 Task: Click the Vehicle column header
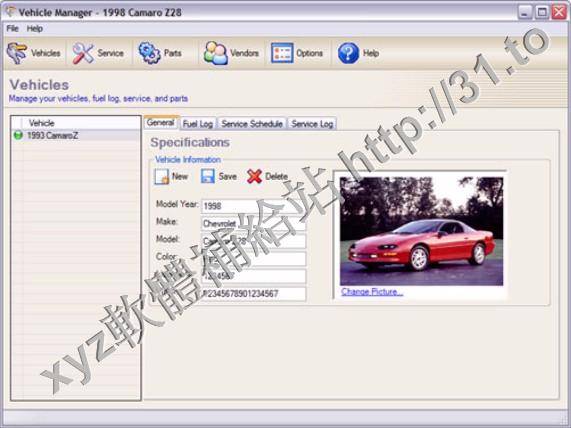click(82, 123)
